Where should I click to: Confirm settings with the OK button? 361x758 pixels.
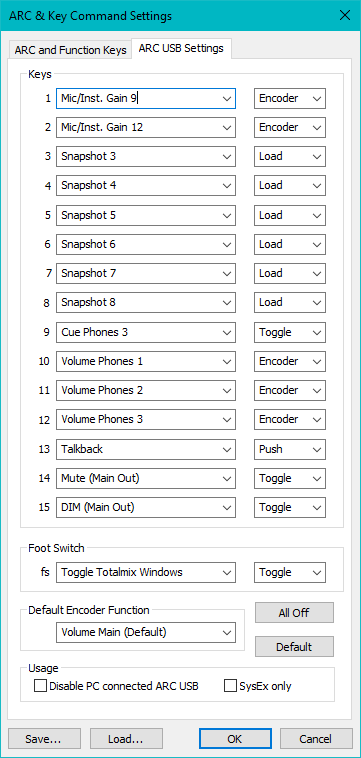(x=235, y=739)
